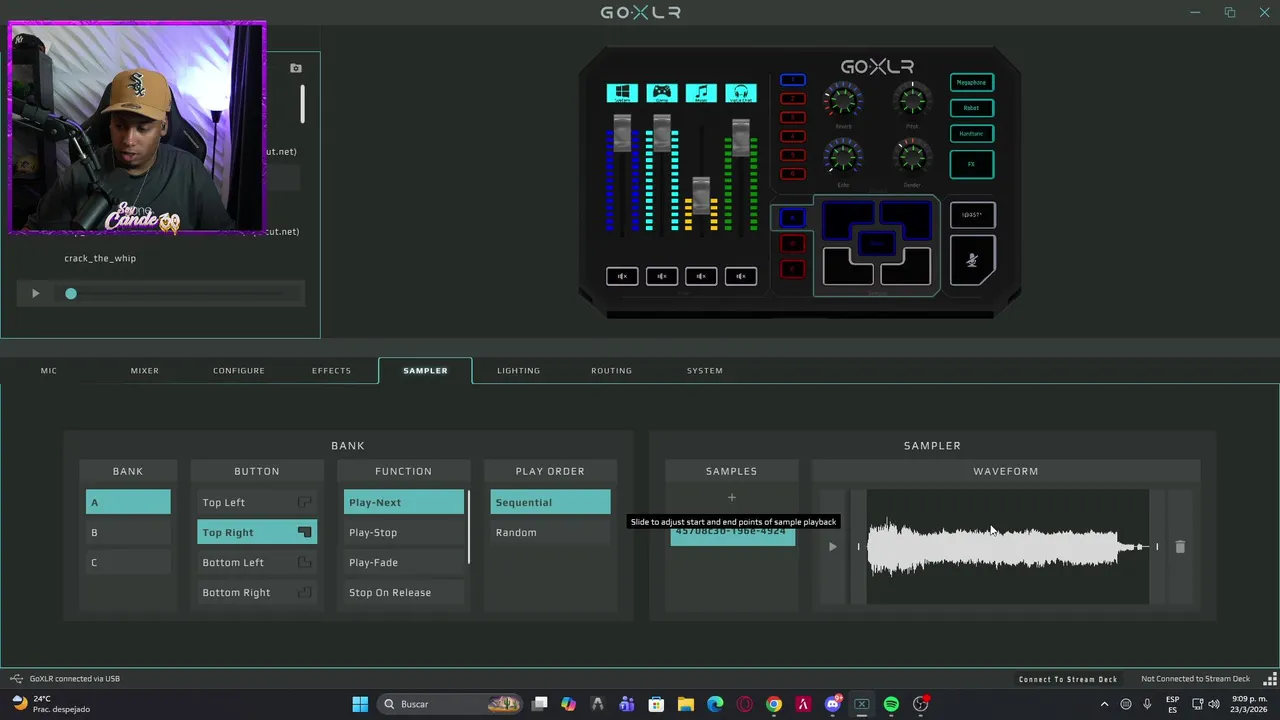Open Microsoft Store from the taskbar
This screenshot has height=720, width=1280.
tap(656, 704)
